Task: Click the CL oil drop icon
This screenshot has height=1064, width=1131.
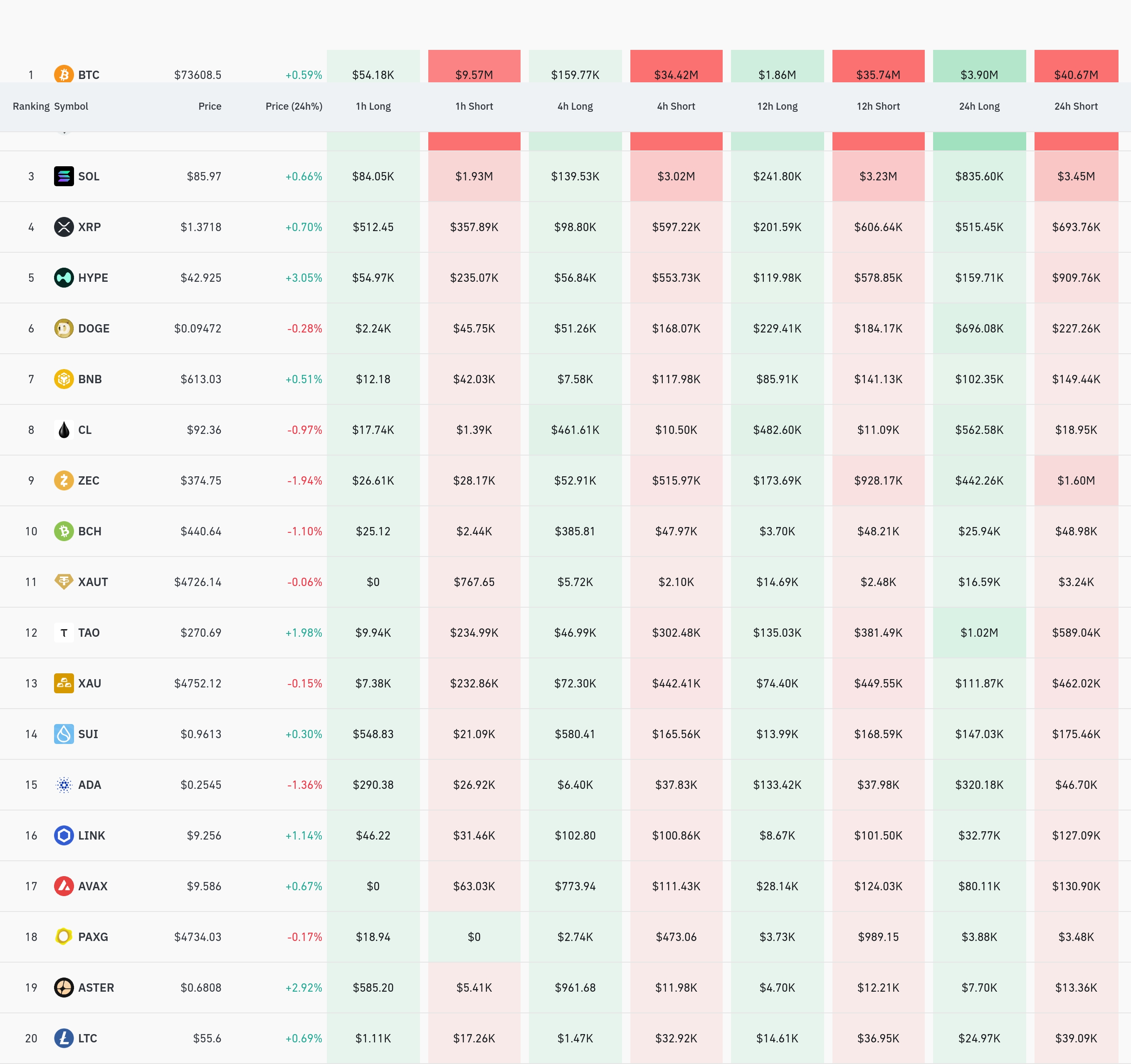Action: (64, 430)
